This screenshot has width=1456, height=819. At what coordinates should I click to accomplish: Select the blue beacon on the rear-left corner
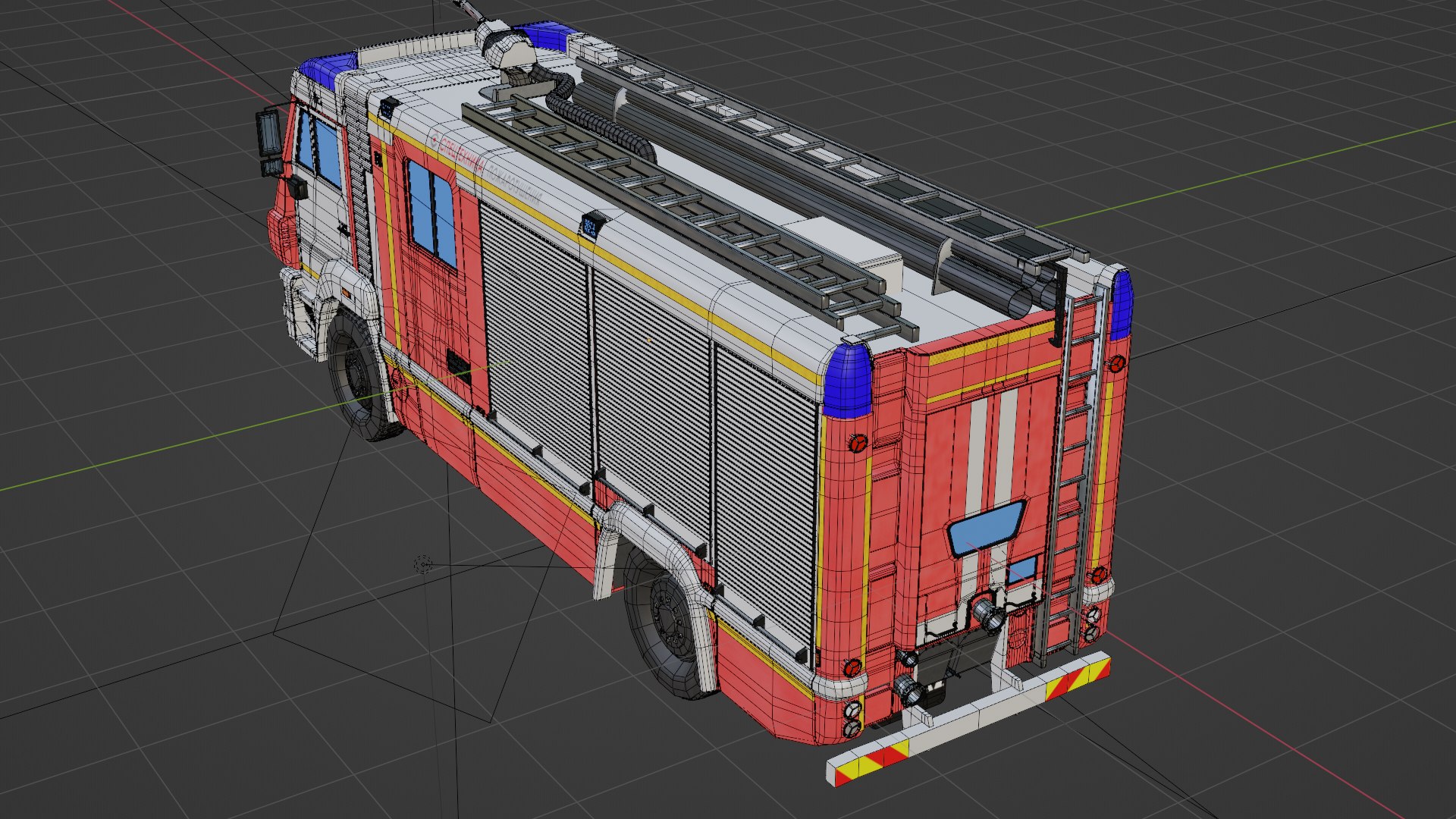tap(847, 381)
